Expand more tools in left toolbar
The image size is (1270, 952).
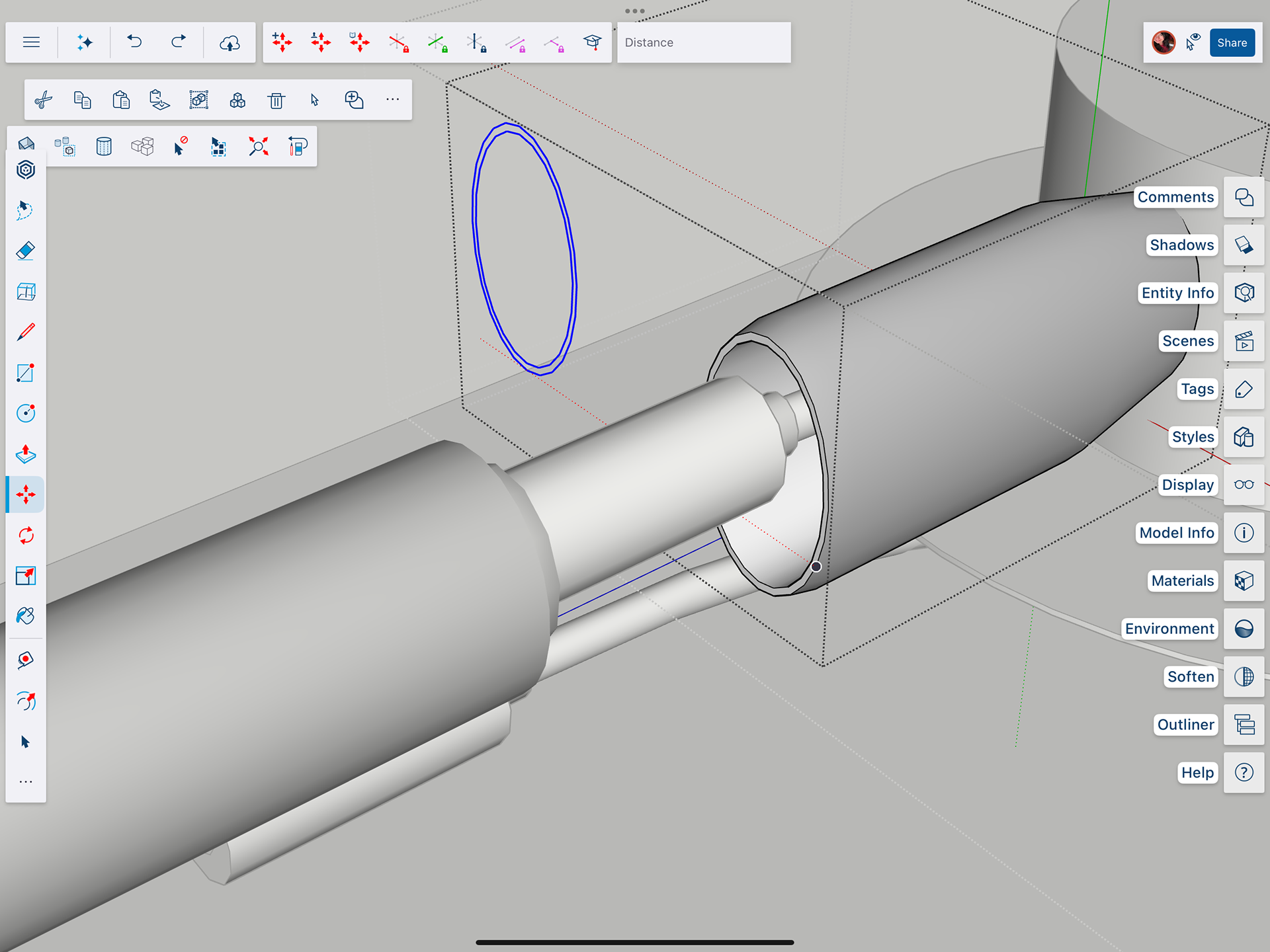[25, 782]
